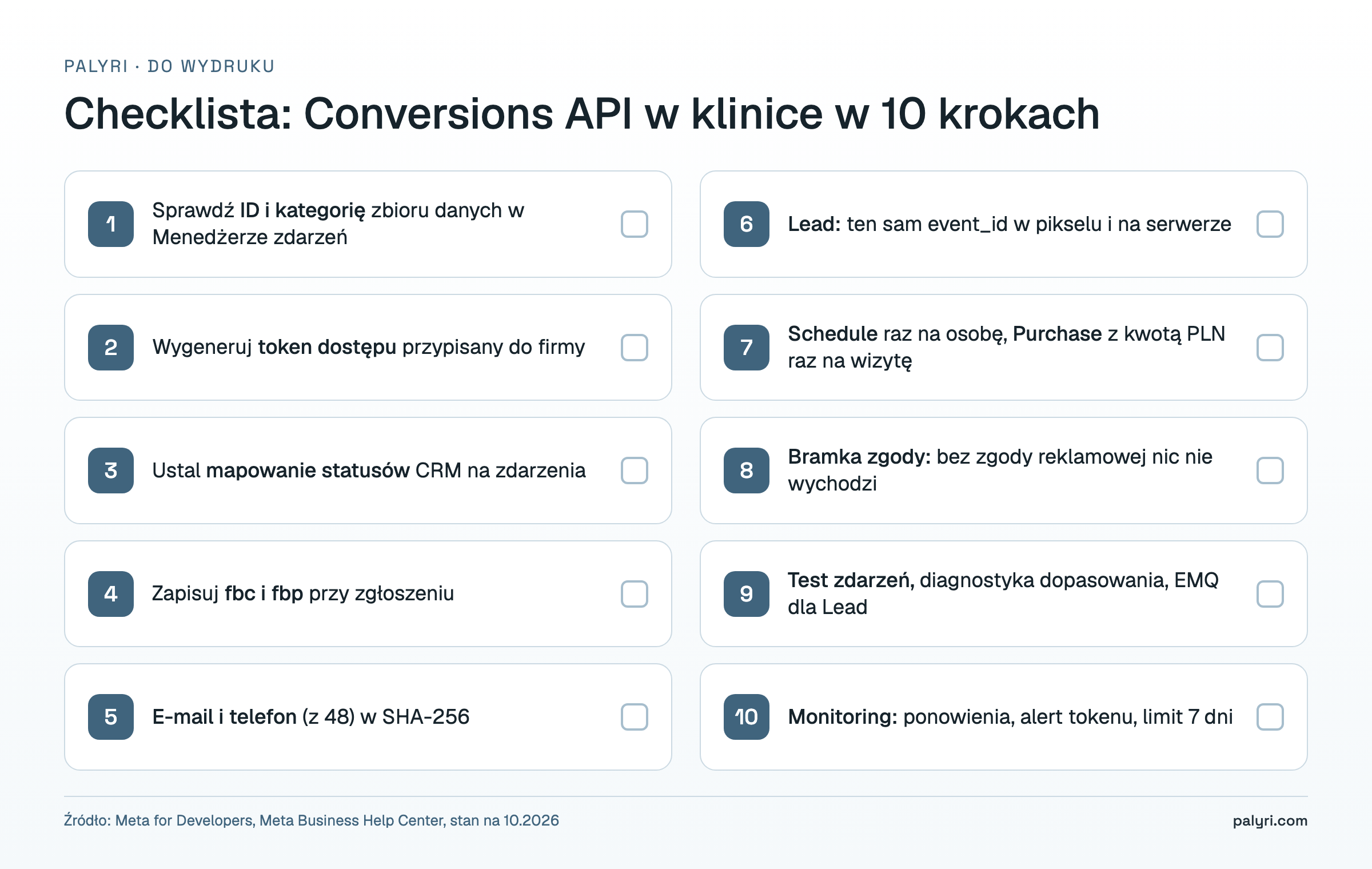Tick checkbox for E-mail i telefon SHA-256

coord(634,717)
